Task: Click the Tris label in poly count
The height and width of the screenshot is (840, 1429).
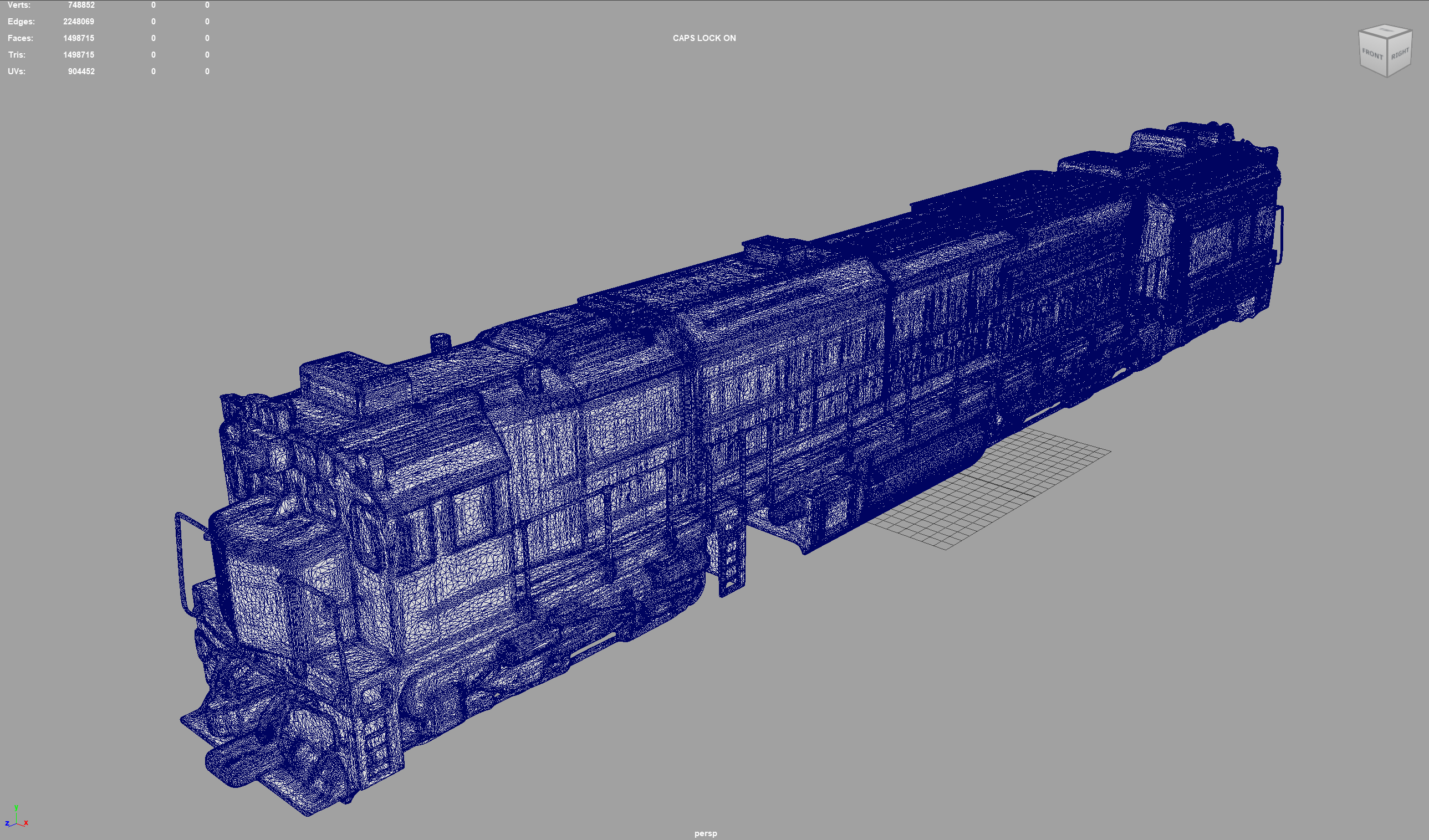Action: coord(17,55)
